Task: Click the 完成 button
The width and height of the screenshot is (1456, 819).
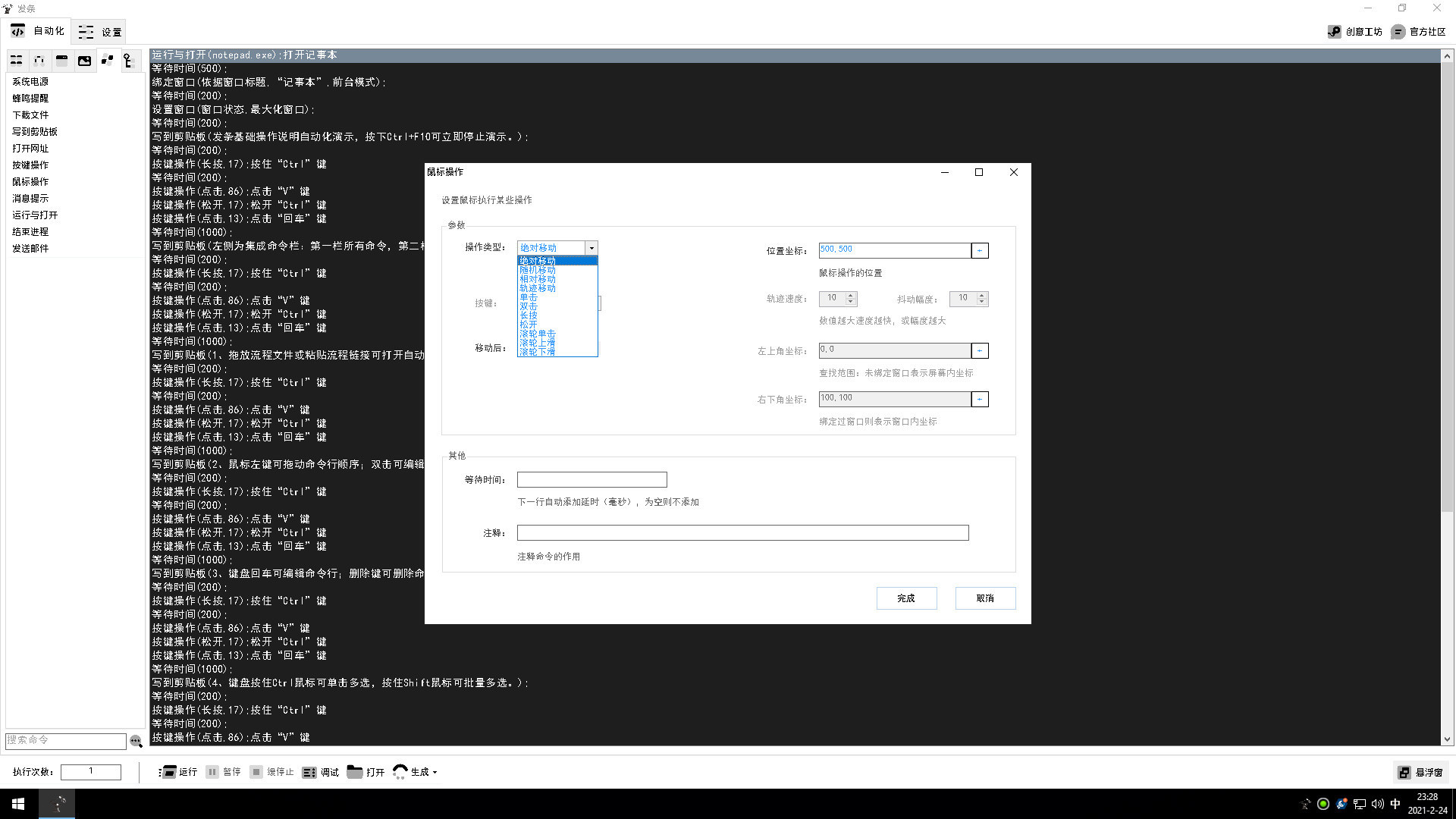Action: click(x=906, y=598)
